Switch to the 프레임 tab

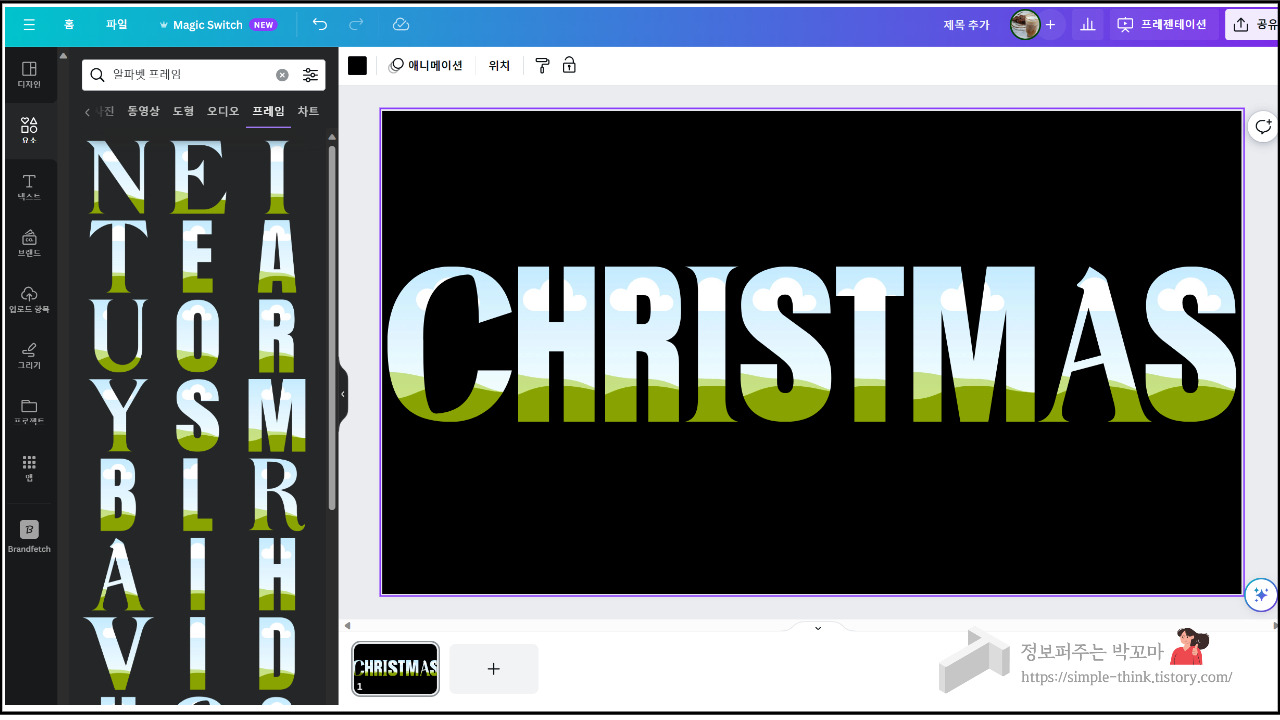[268, 111]
